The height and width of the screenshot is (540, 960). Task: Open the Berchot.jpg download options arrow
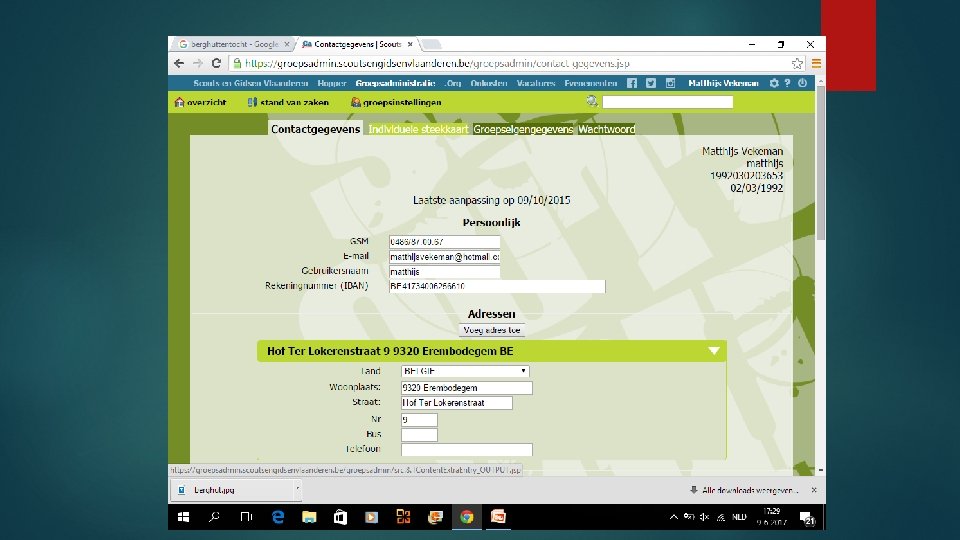click(298, 489)
